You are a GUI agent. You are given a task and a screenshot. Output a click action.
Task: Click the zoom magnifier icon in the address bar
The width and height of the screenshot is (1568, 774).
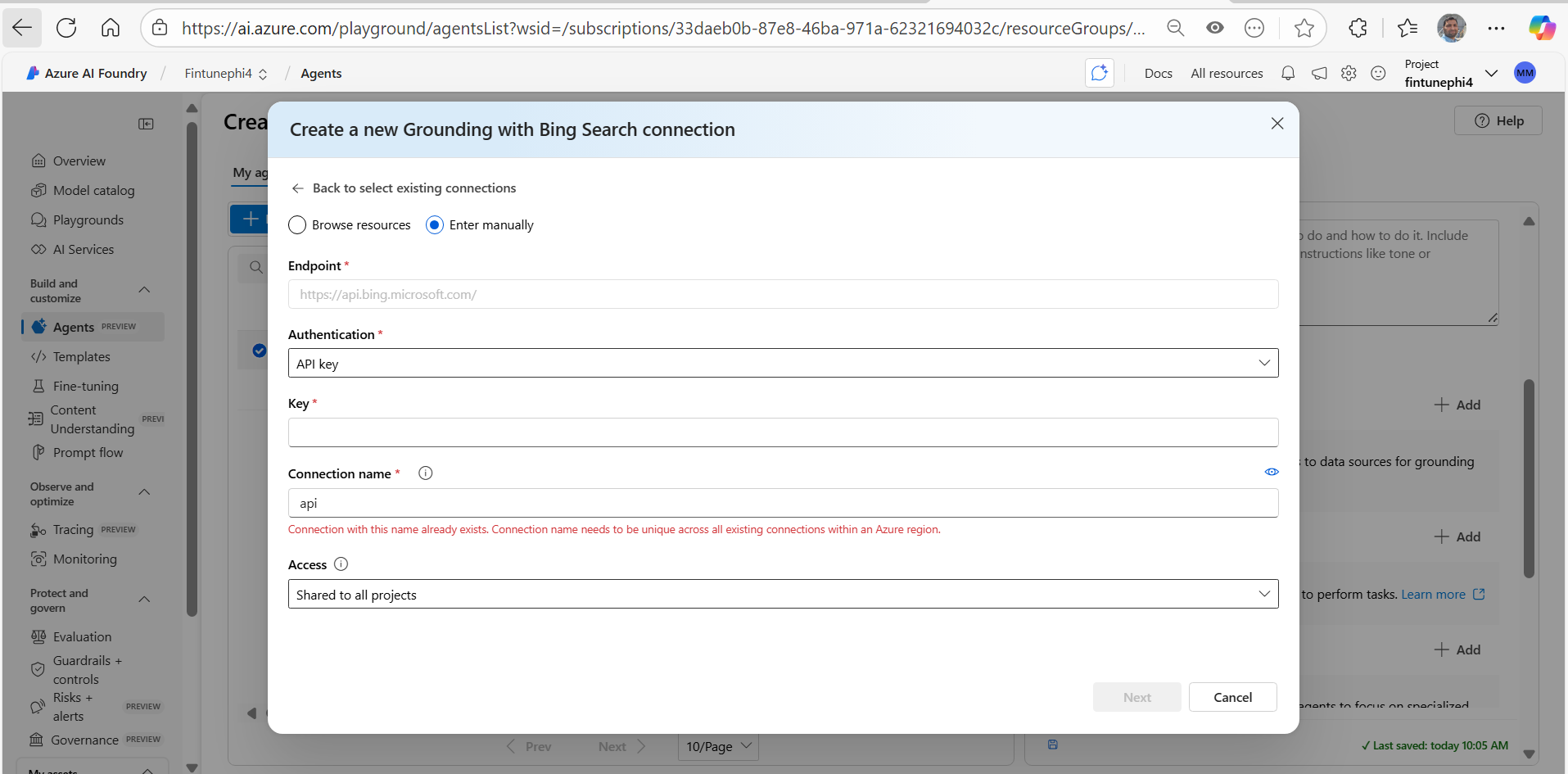tap(1176, 28)
